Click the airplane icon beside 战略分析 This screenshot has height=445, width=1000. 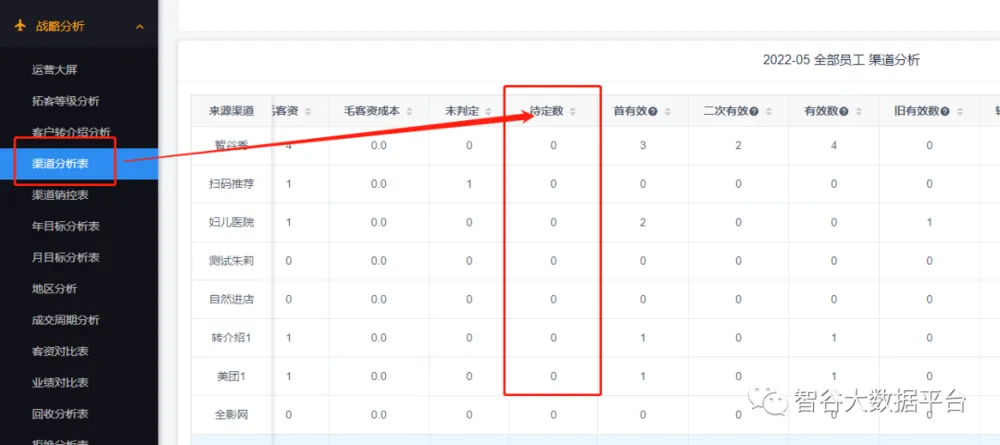[20, 27]
